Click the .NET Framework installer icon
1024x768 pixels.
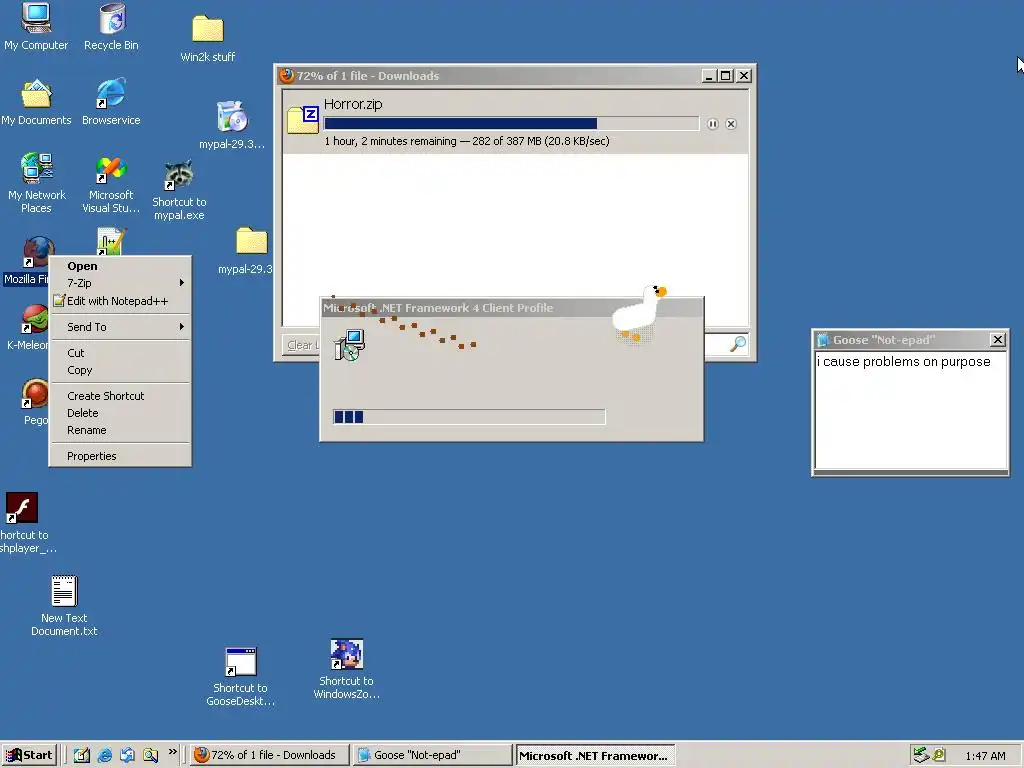pyautogui.click(x=349, y=345)
